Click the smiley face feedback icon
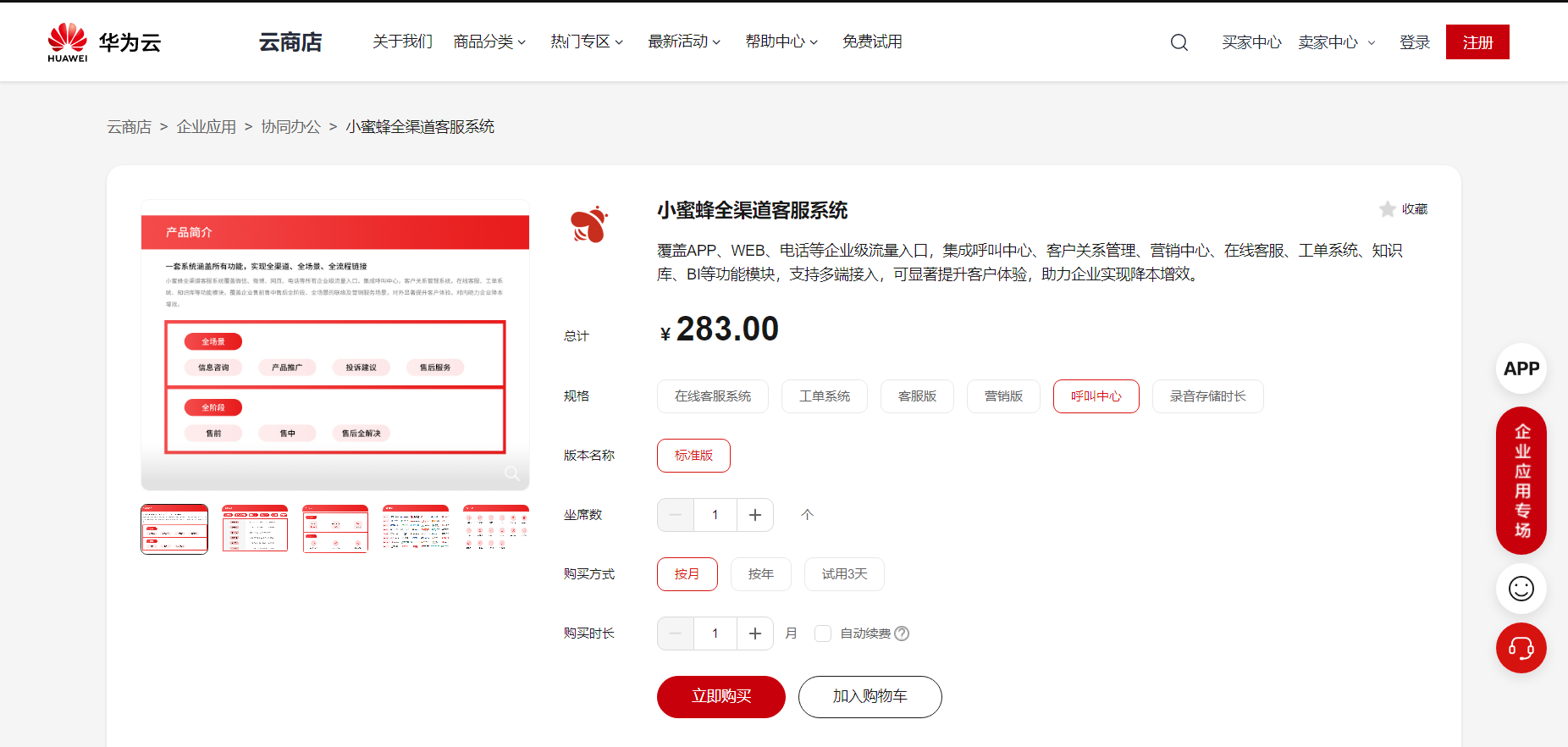Viewport: 1568px width, 747px height. [x=1521, y=589]
